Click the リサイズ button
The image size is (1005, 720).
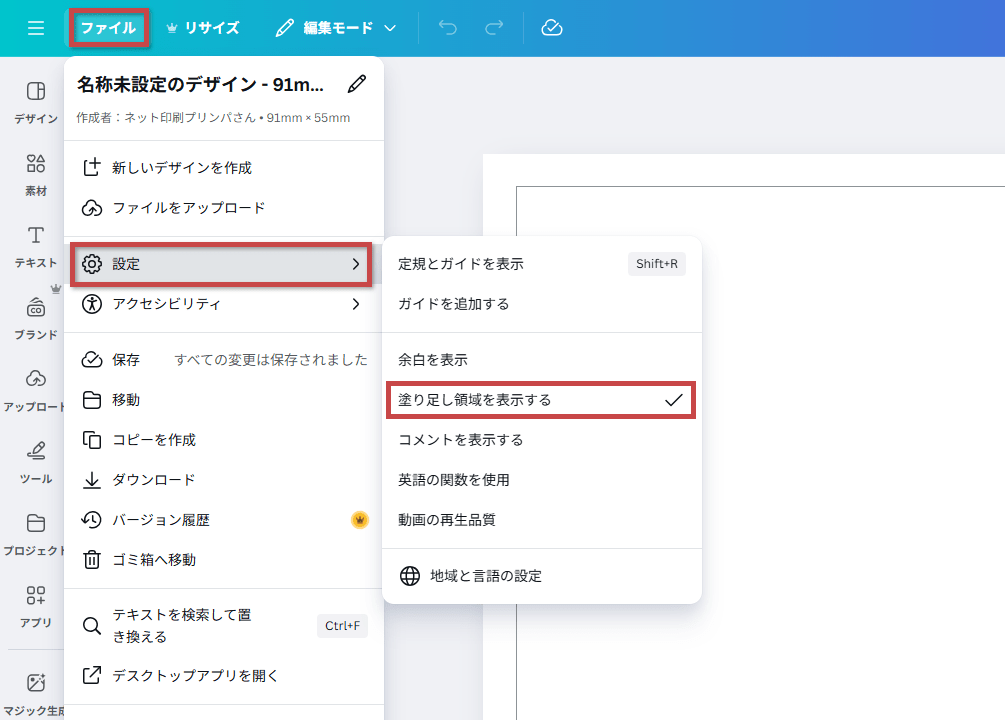[x=202, y=28]
